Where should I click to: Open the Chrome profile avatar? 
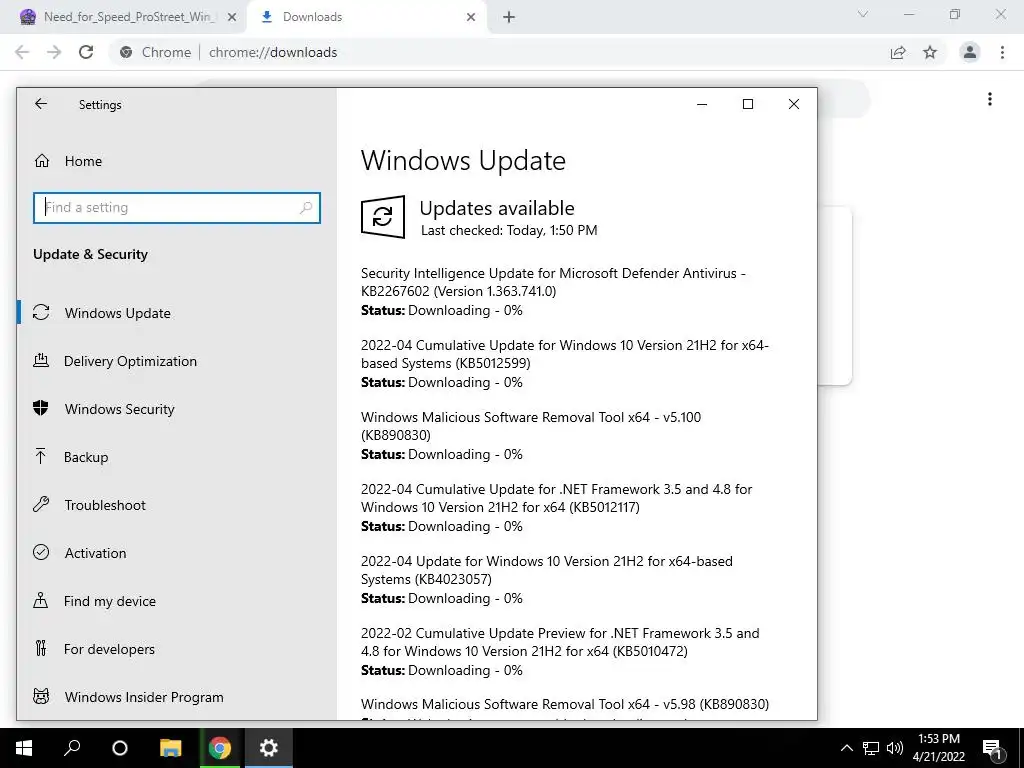point(970,52)
